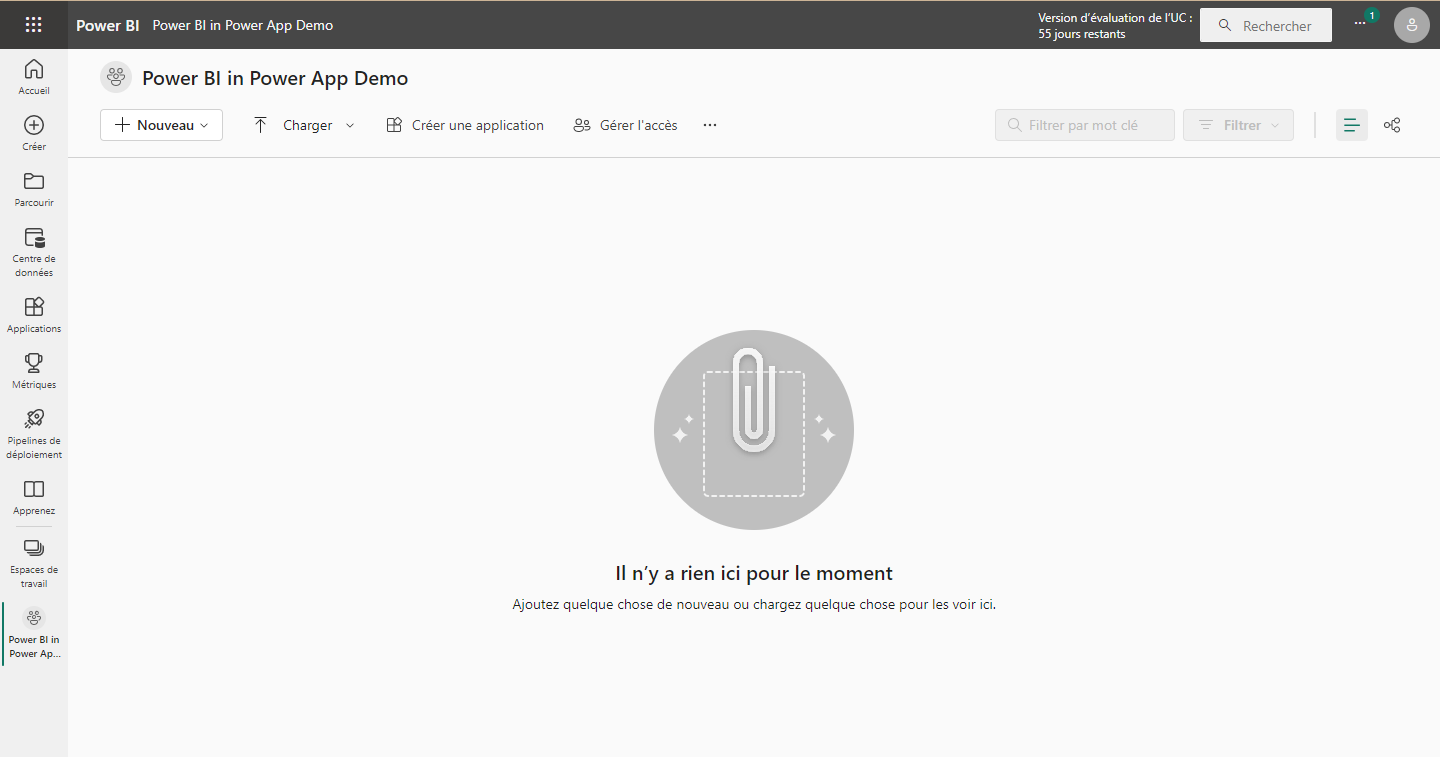Go to Accueil in the sidebar
This screenshot has width=1440, height=757.
pyautogui.click(x=34, y=77)
